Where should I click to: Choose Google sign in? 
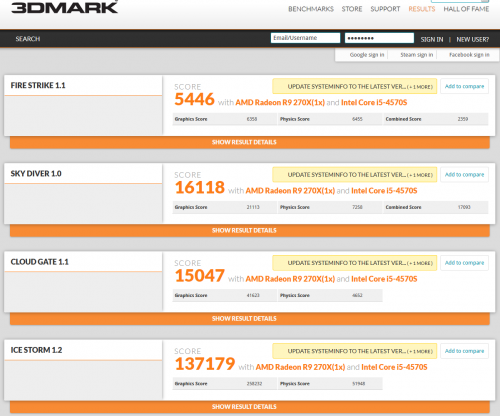click(367, 55)
